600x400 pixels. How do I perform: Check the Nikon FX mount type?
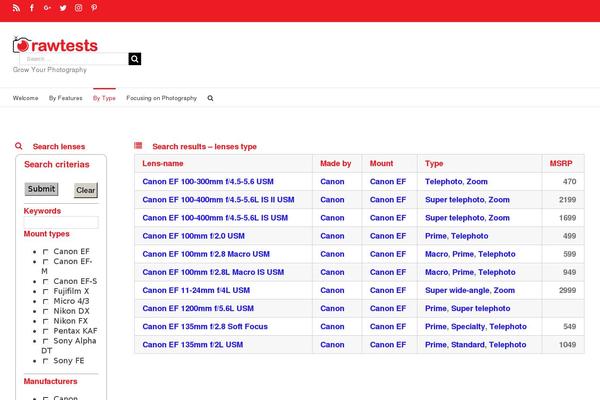coord(46,321)
